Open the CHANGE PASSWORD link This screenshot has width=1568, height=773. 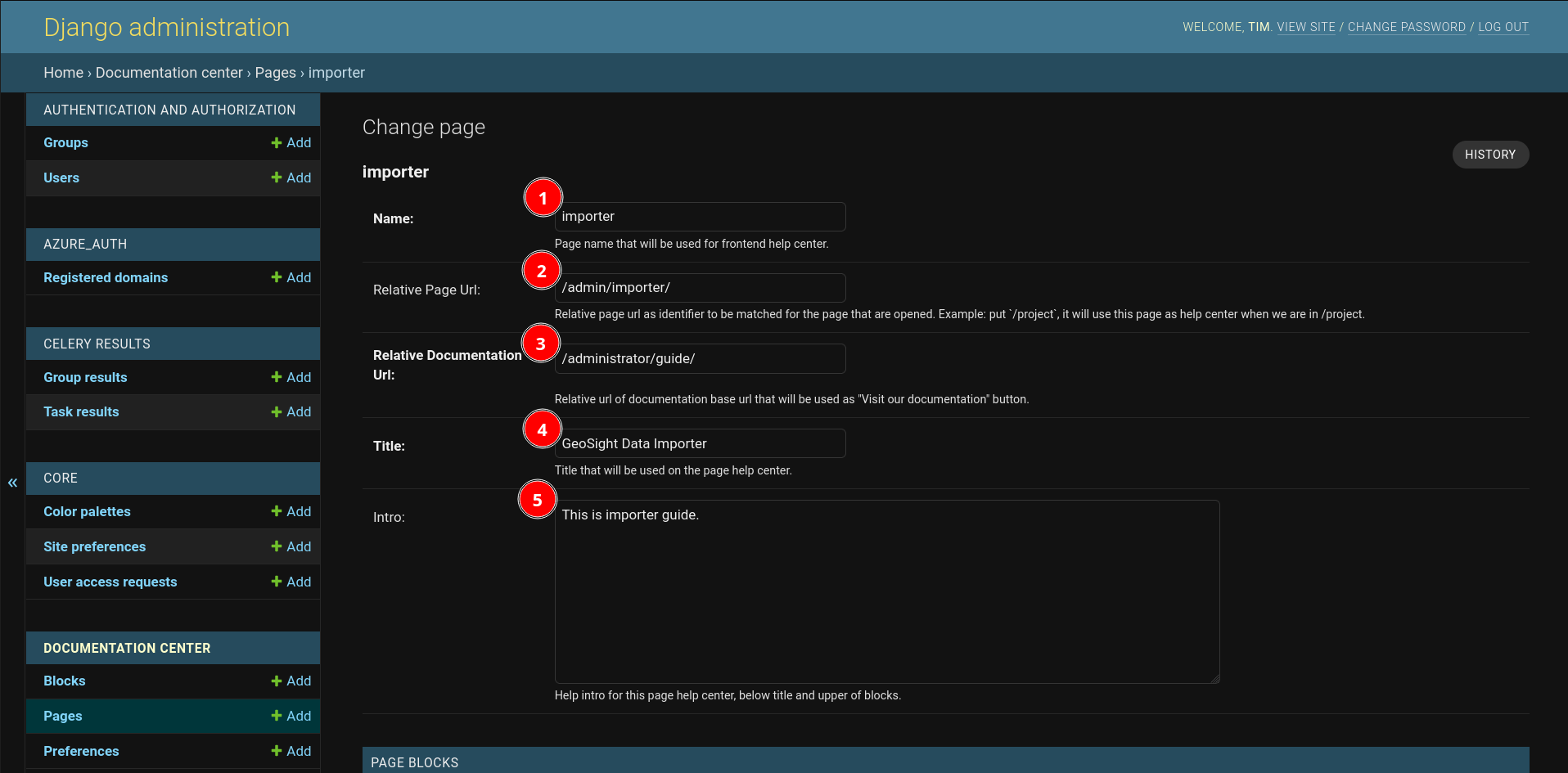[x=1407, y=27]
